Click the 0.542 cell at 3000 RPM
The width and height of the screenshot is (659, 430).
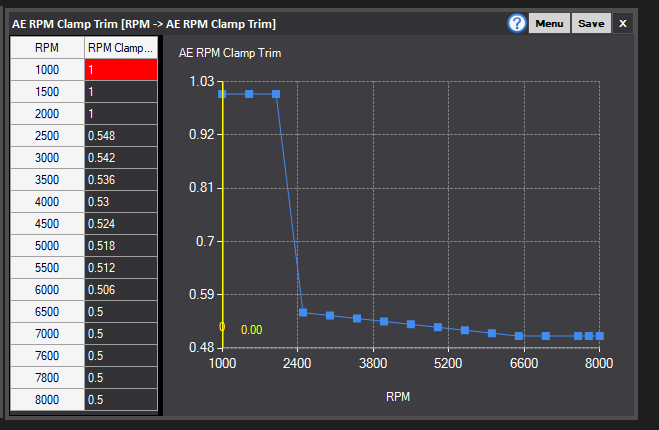121,158
